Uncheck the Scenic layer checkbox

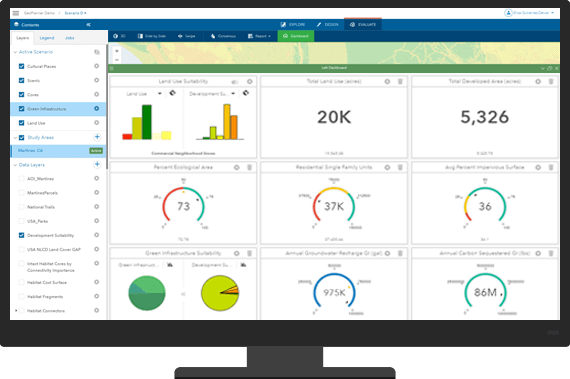pos(21,80)
